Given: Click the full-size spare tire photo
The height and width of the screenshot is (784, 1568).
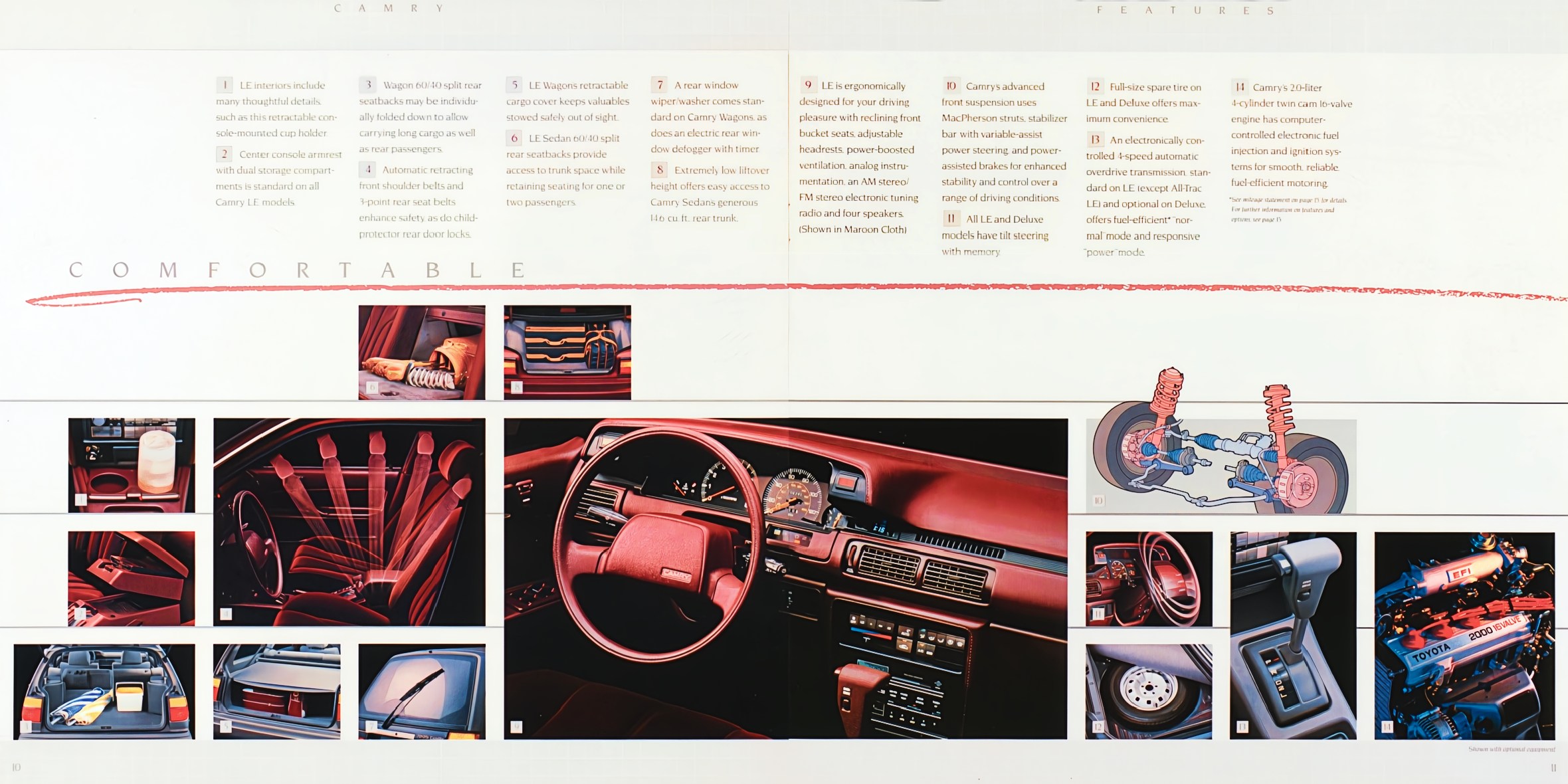Looking at the screenshot, I should coord(1149,691).
